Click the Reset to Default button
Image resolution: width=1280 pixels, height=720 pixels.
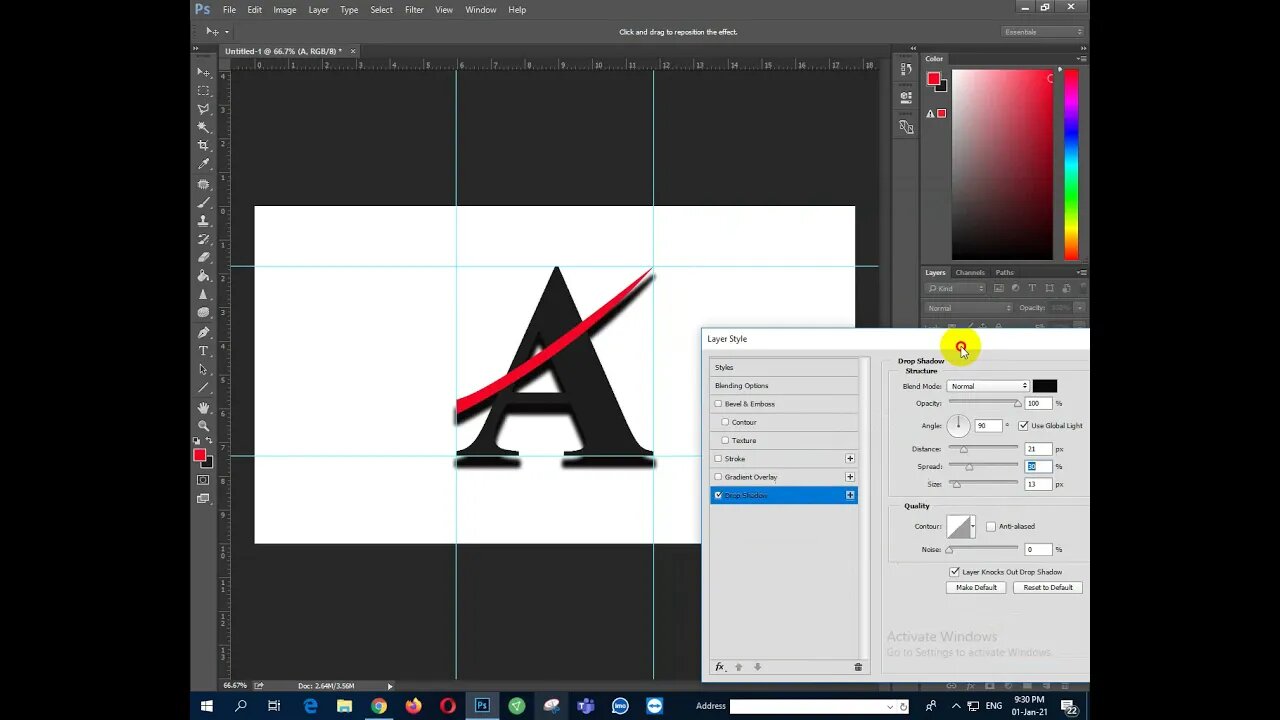pyautogui.click(x=1048, y=588)
